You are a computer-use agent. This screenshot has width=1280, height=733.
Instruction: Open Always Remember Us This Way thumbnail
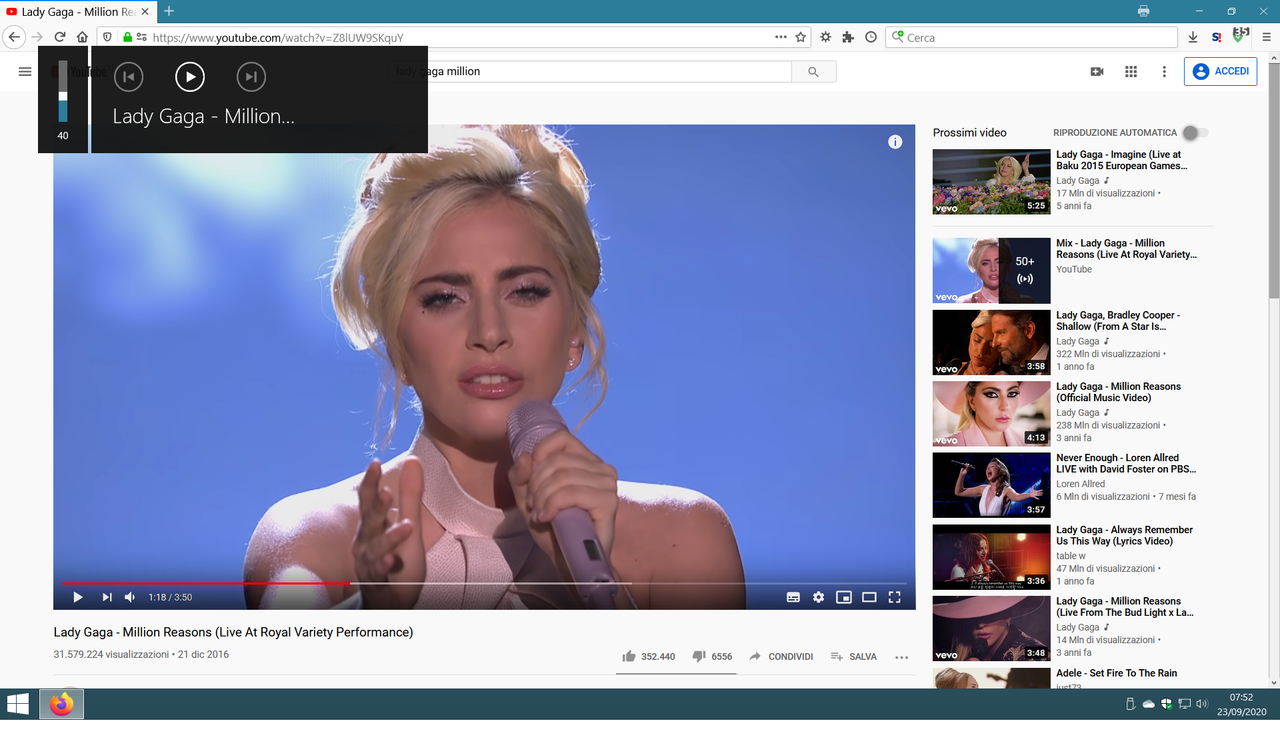click(x=991, y=557)
